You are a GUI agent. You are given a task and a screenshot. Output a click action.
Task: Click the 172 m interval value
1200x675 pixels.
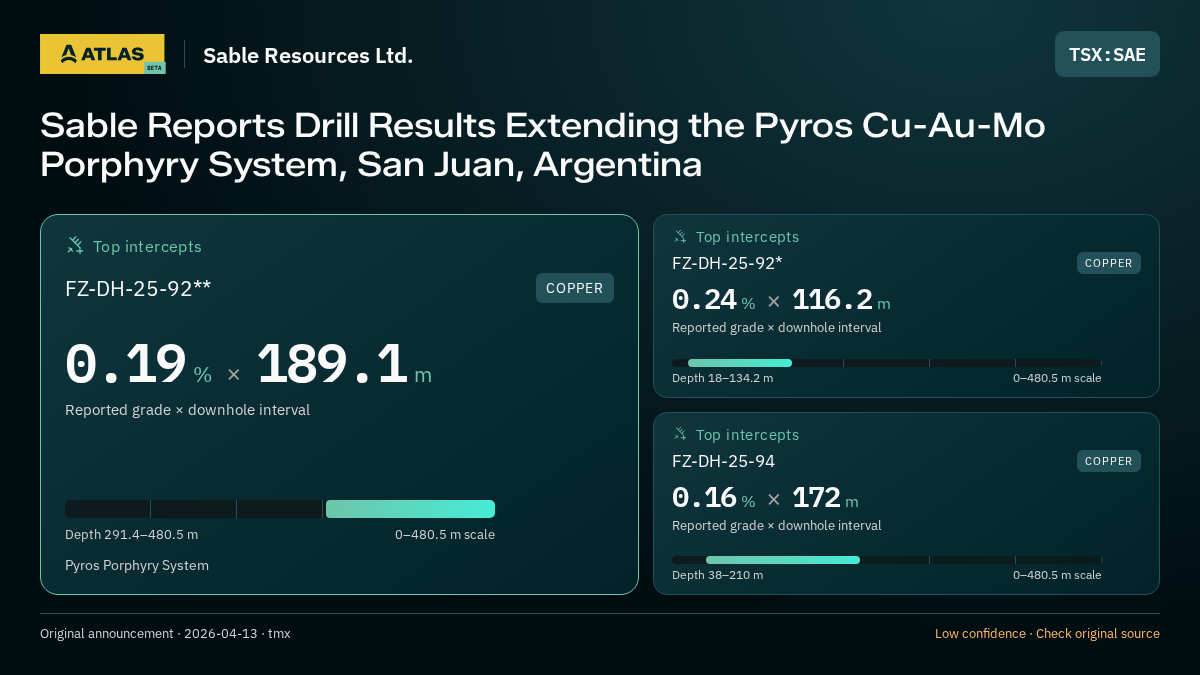coord(825,498)
